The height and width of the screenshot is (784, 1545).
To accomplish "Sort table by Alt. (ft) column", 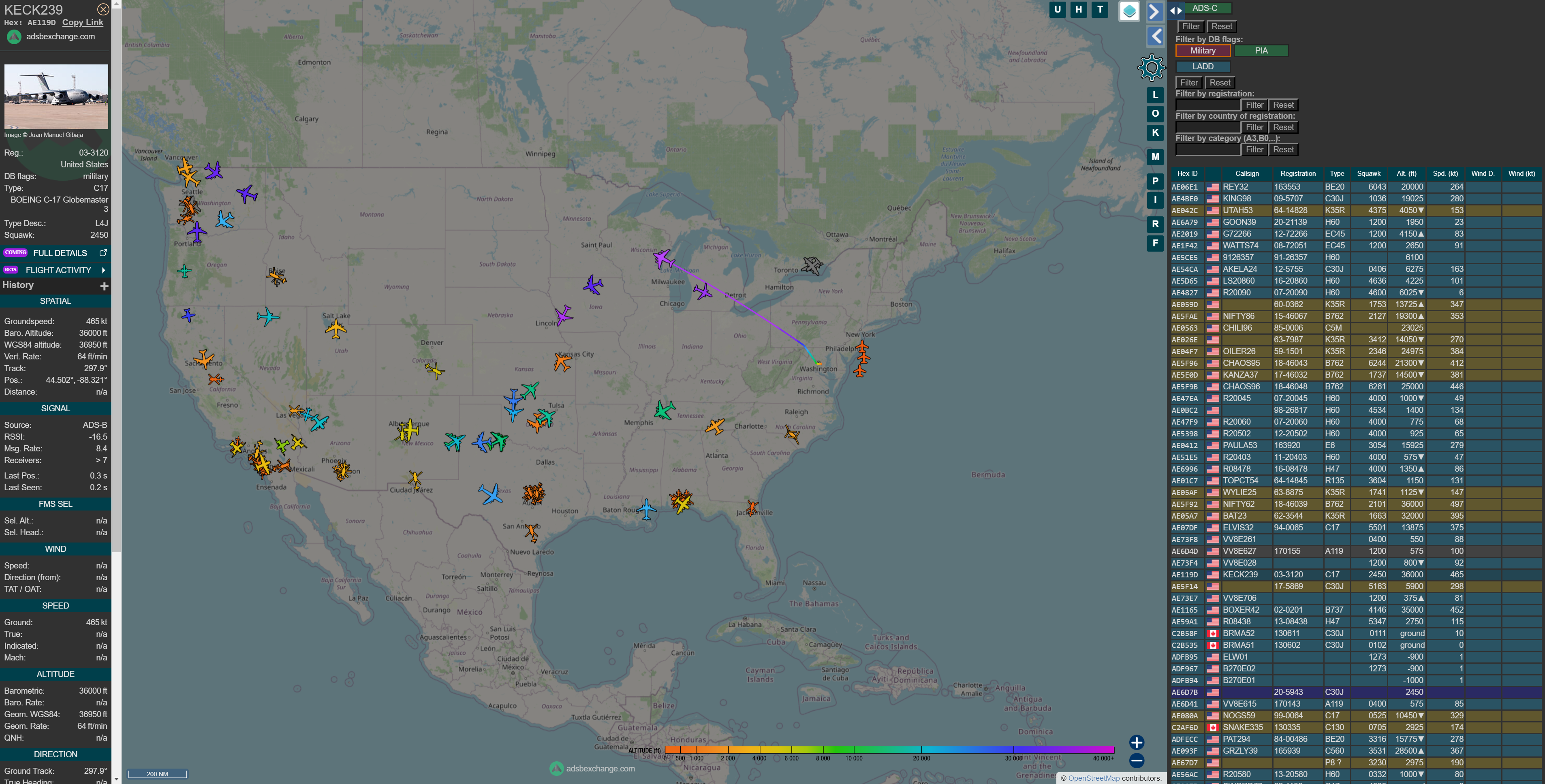I will tap(1406, 174).
